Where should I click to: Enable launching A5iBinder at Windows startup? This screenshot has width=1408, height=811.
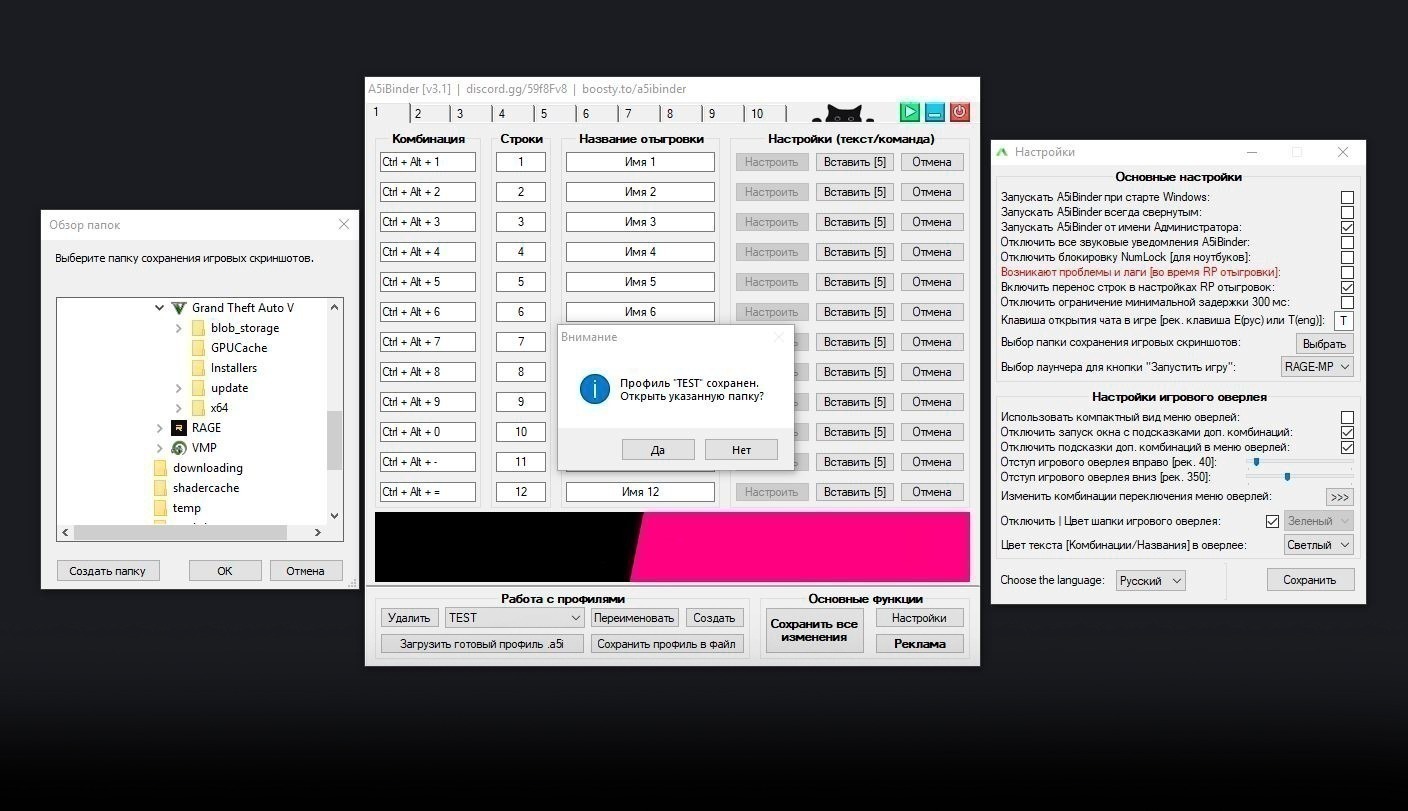(x=1347, y=197)
